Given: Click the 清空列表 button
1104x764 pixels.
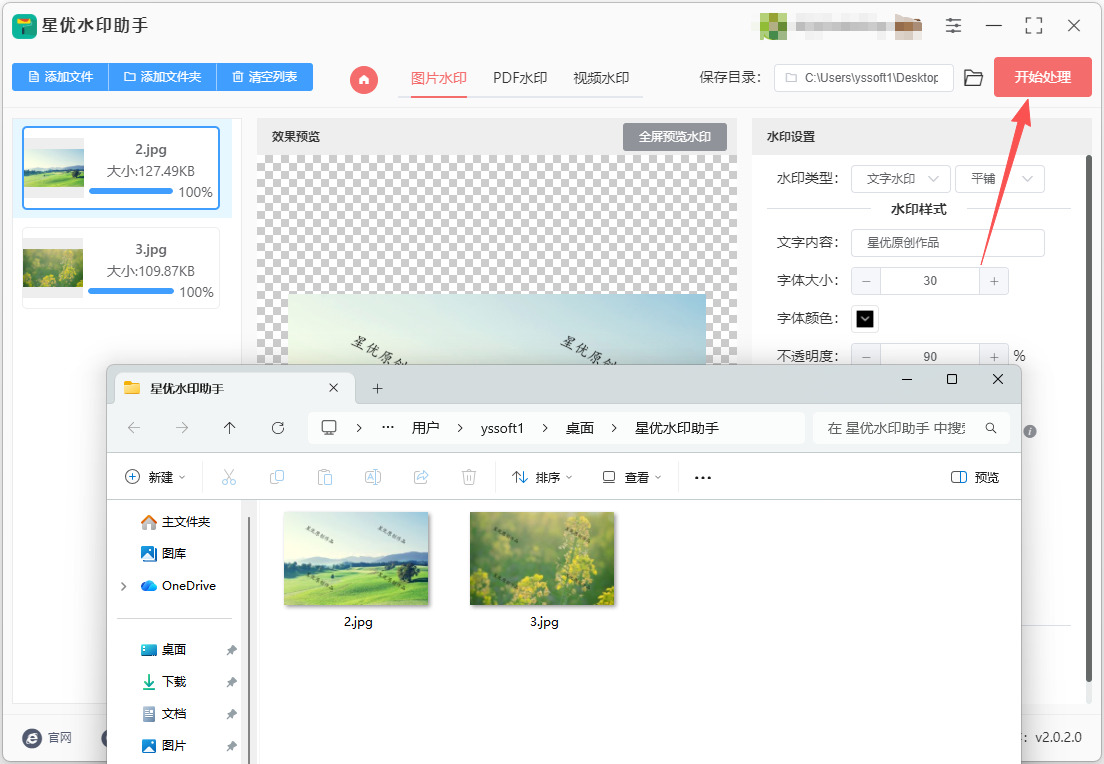Looking at the screenshot, I should (x=265, y=77).
